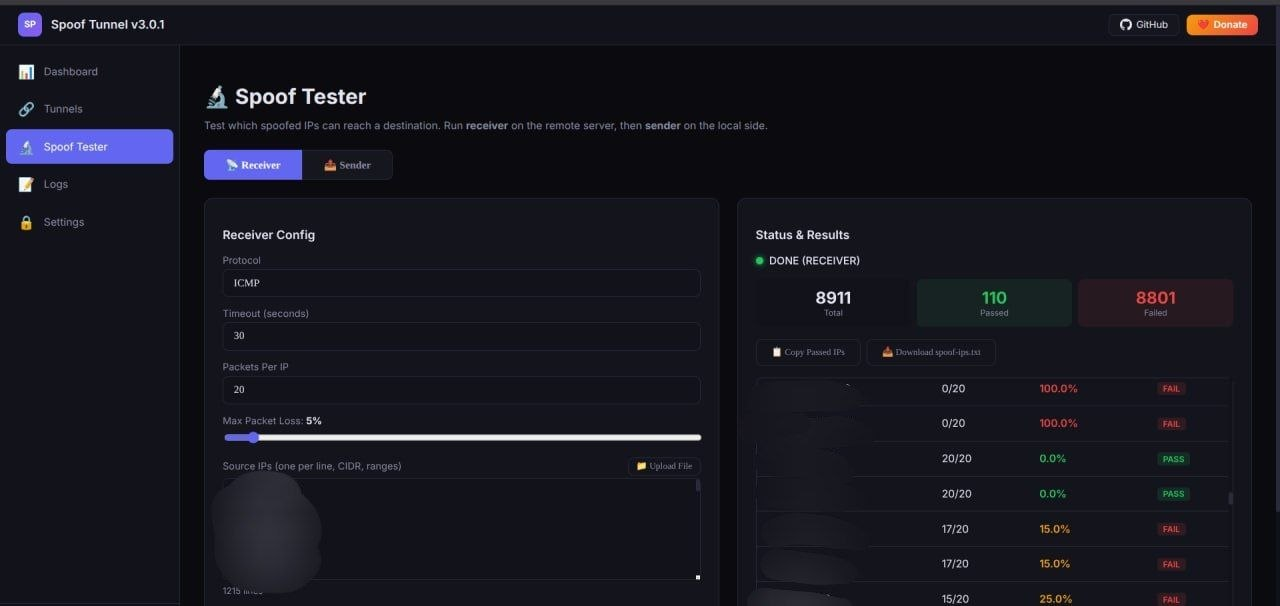The image size is (1280, 606).
Task: Select Spoof Tester in sidebar
Action: point(89,147)
